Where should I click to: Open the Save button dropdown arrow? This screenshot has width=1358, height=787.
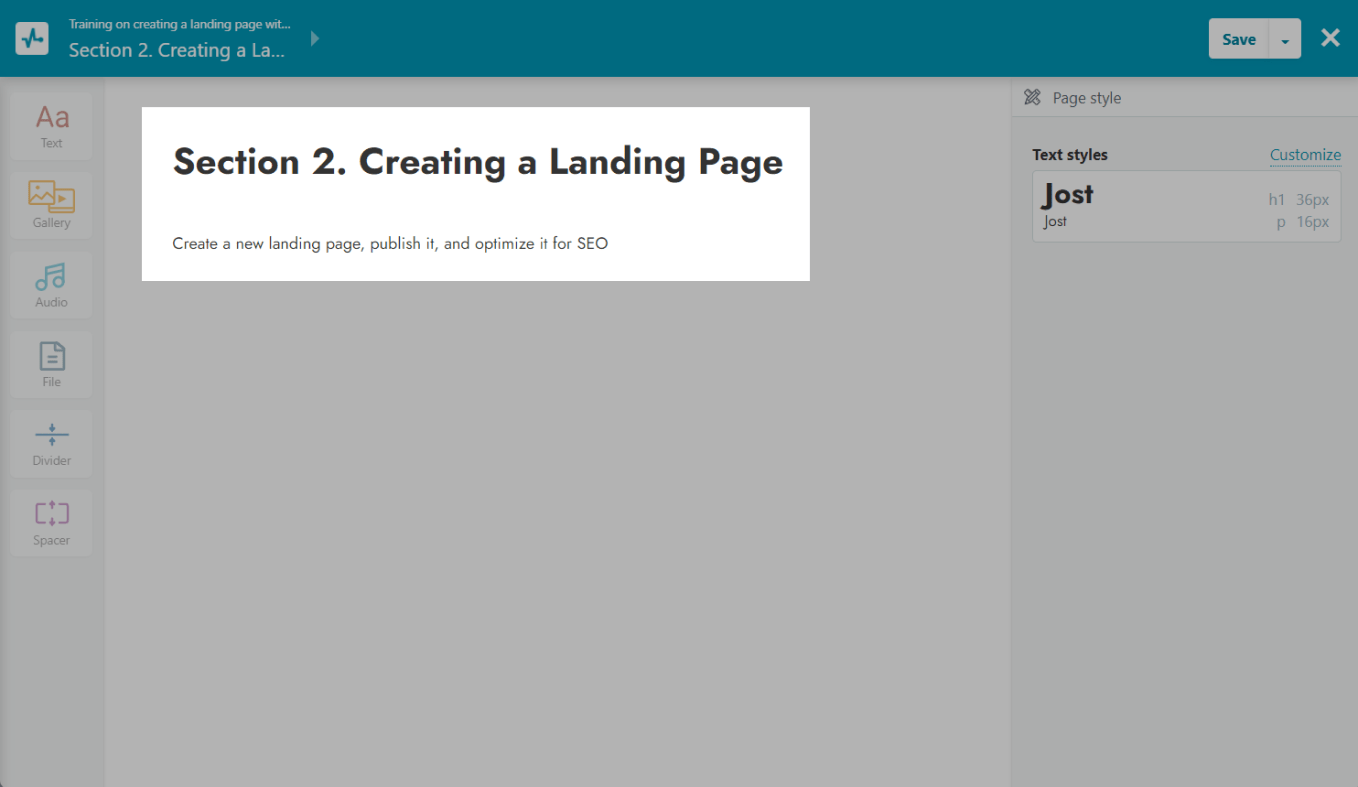click(1285, 39)
